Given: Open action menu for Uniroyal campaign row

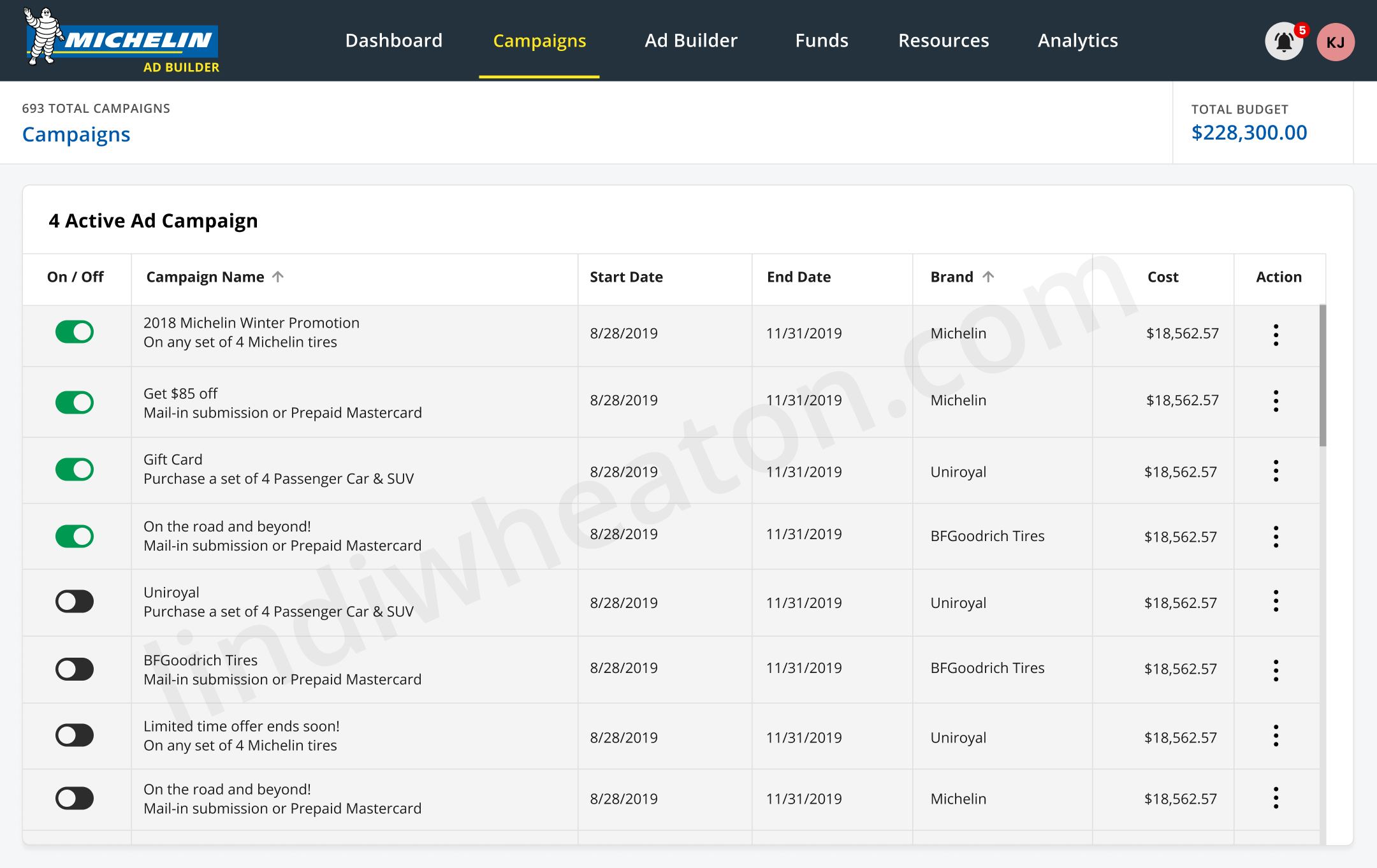Looking at the screenshot, I should [1276, 601].
